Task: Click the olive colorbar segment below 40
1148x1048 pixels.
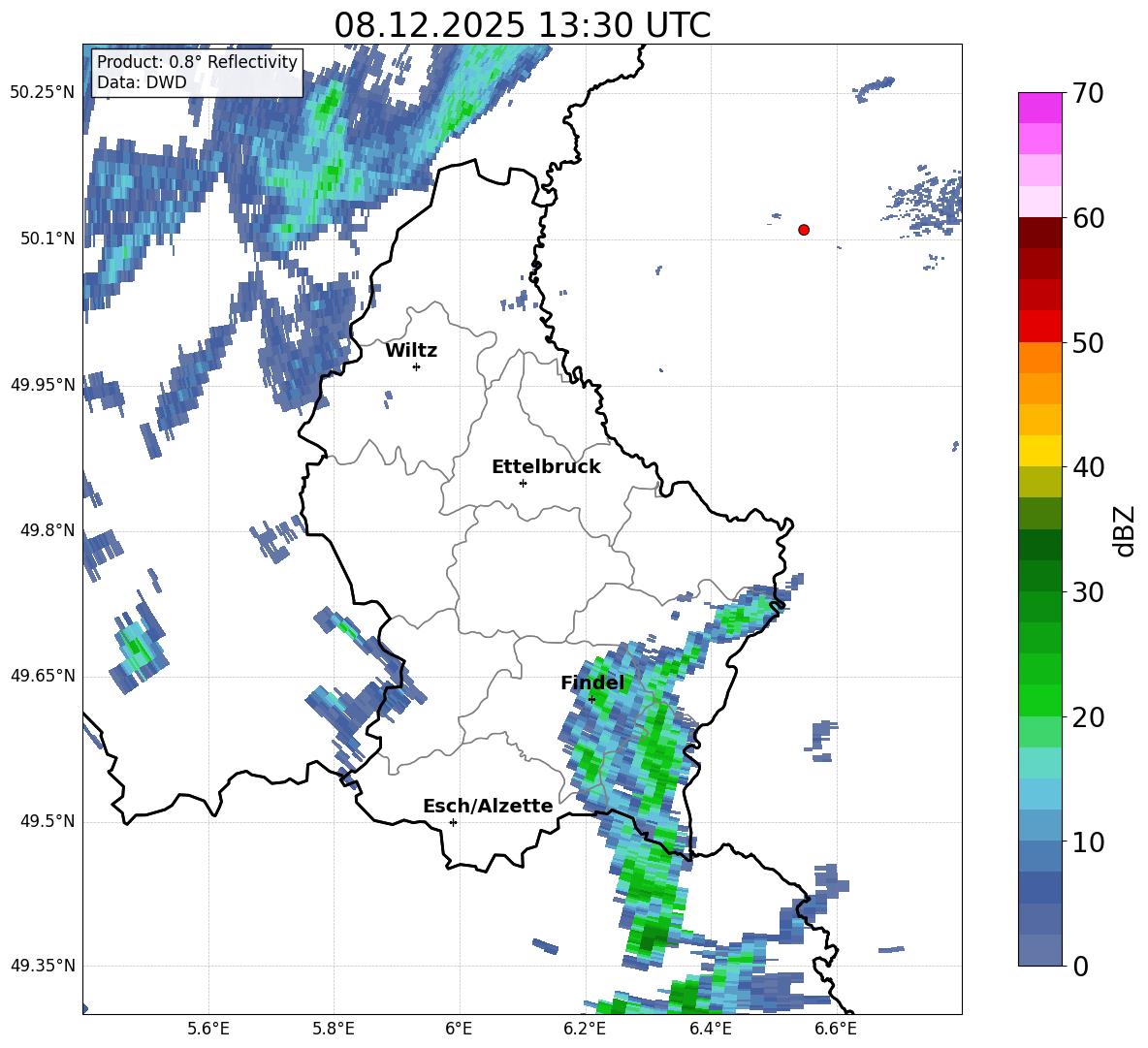Action: tap(1039, 482)
